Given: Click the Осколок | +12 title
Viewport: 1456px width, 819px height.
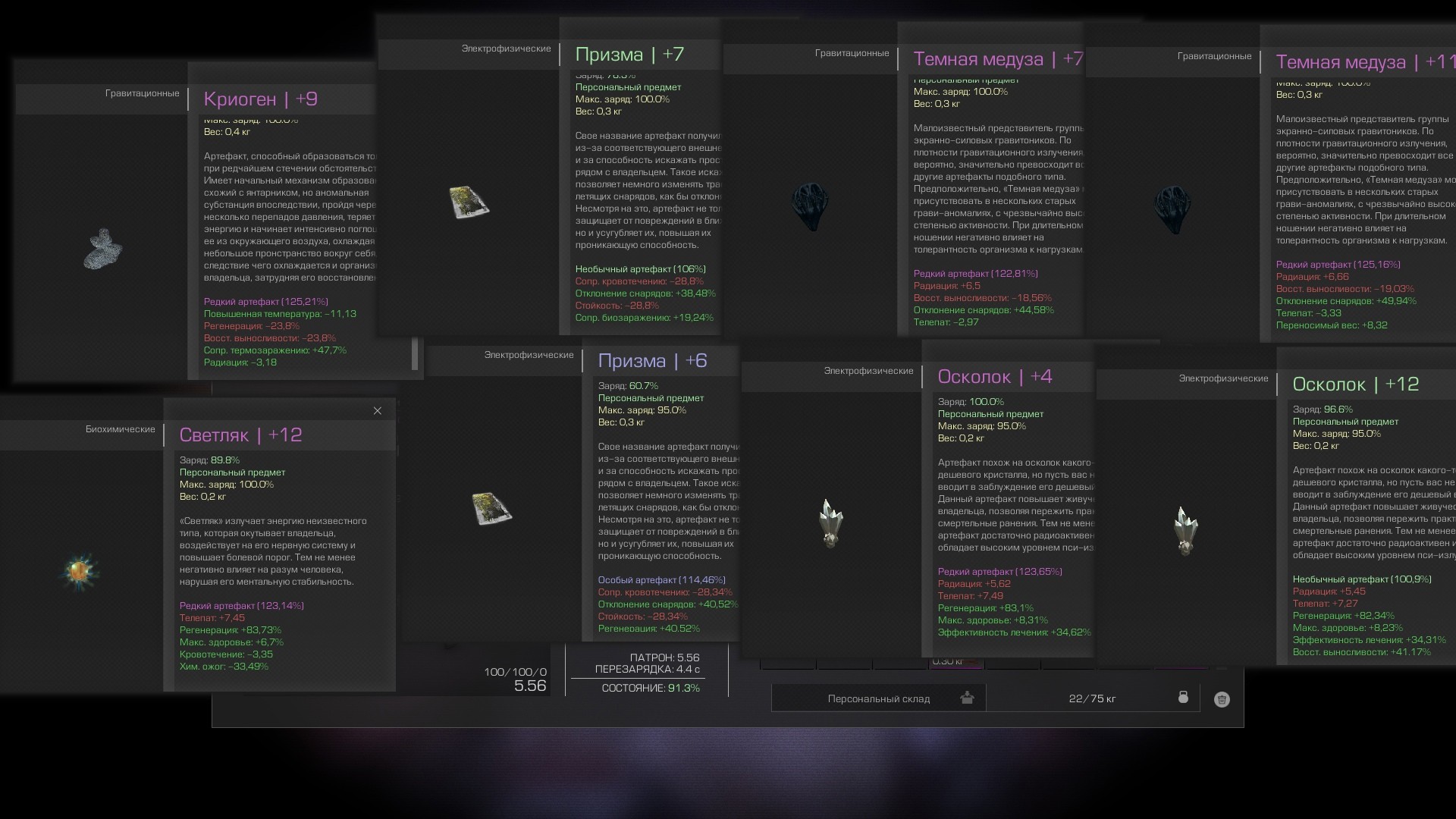Looking at the screenshot, I should click(1356, 384).
